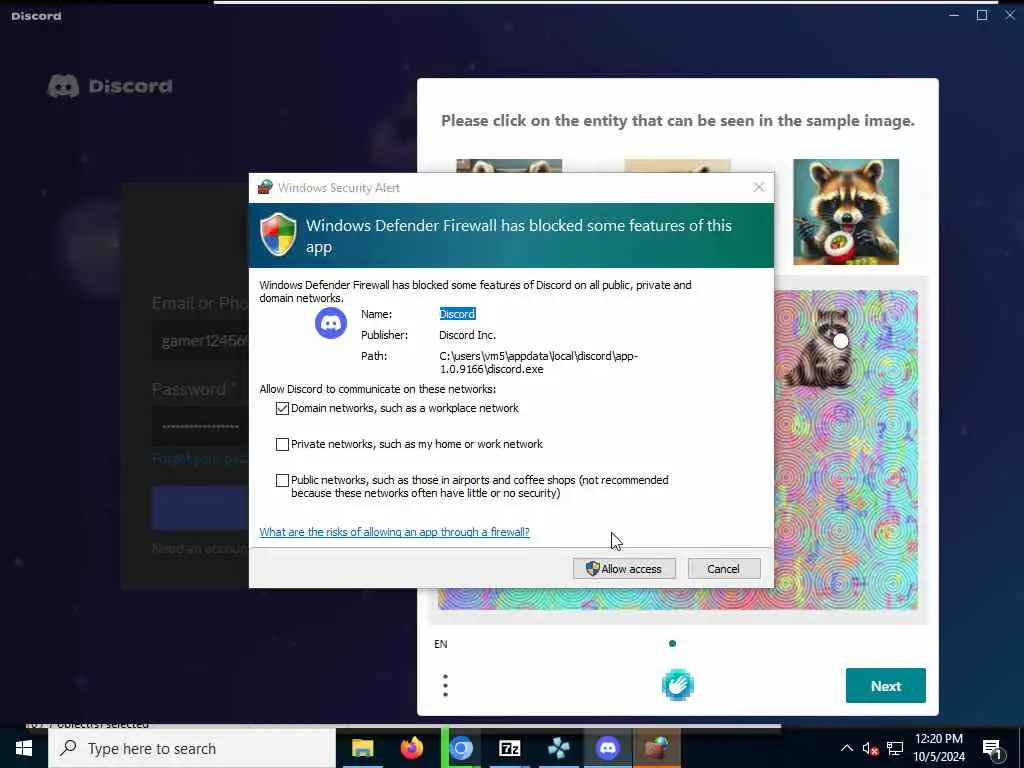Click the Discord logo in the login page
This screenshot has height=768, width=1024.
[x=110, y=86]
